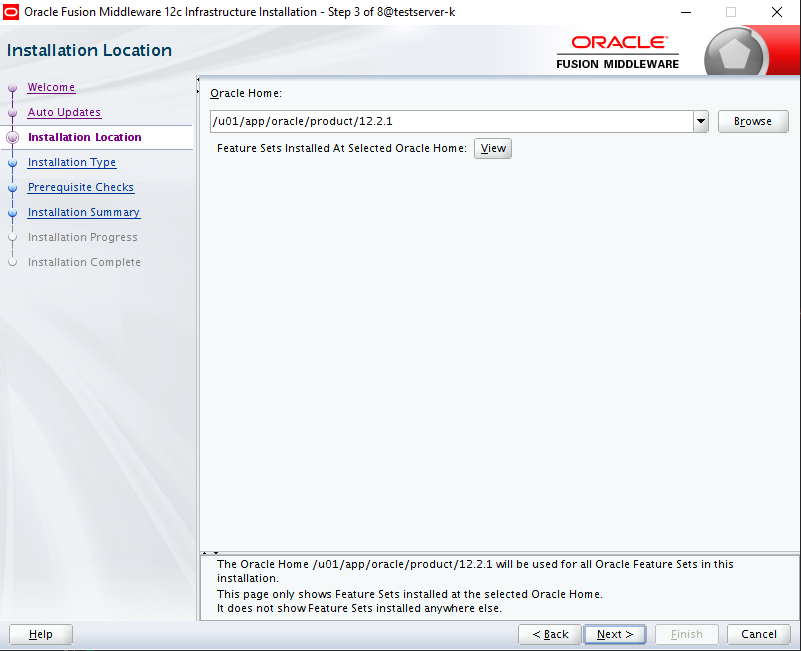Go to the Installation Summary step

84,213
